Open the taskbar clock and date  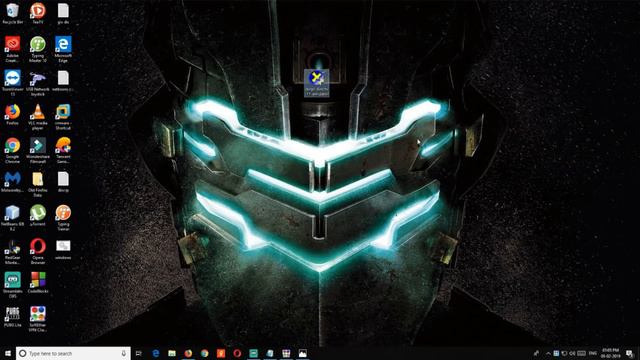(611, 353)
